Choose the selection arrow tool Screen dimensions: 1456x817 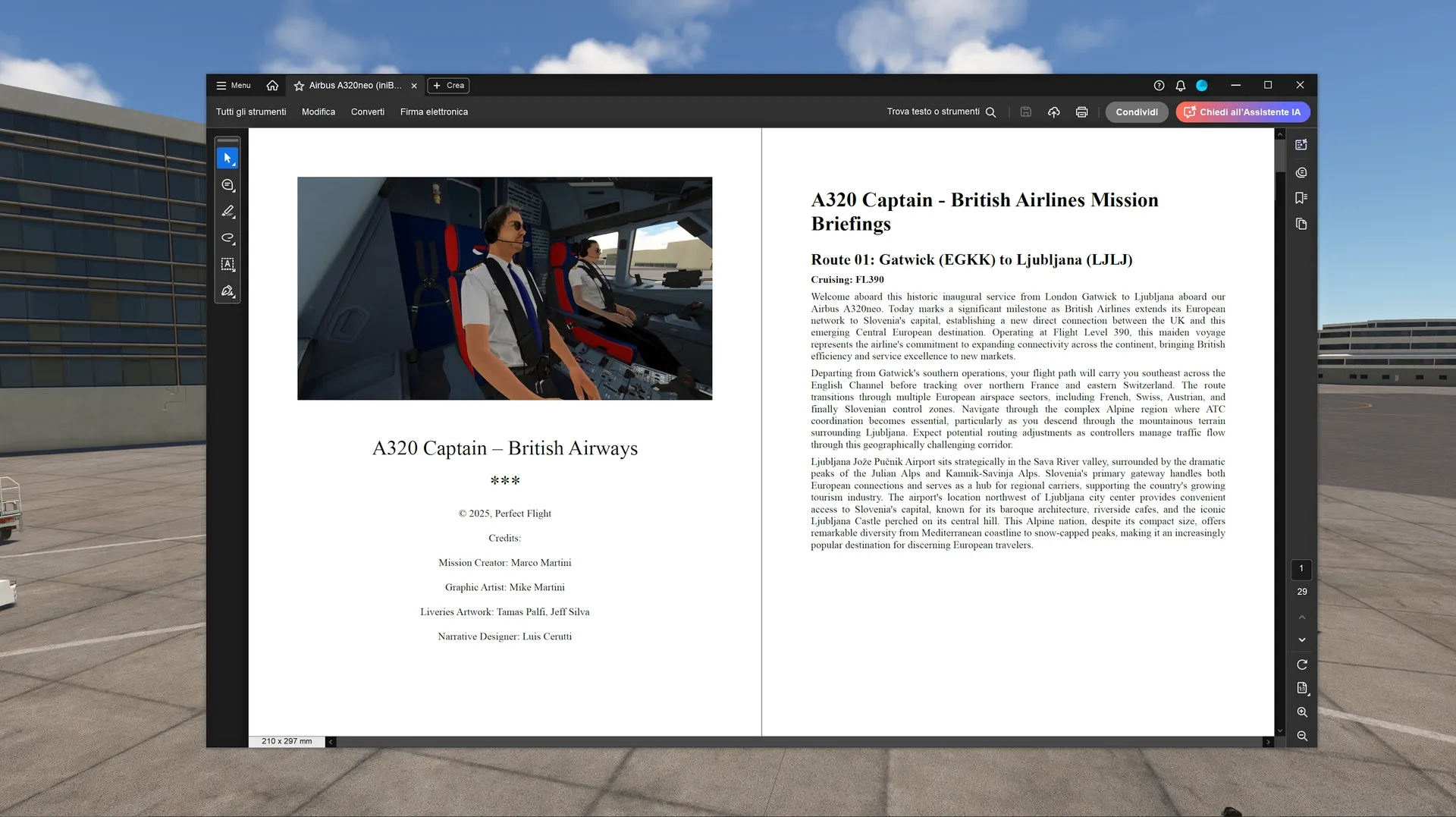227,159
